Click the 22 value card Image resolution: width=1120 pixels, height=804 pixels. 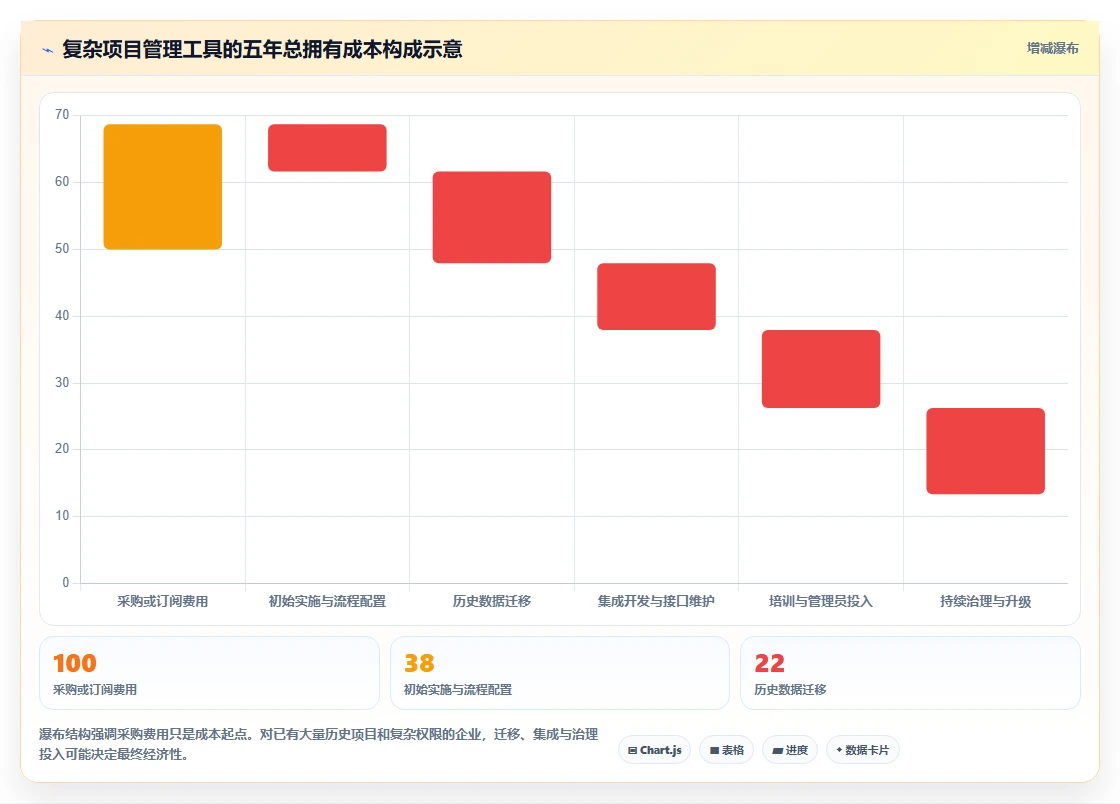pos(910,673)
